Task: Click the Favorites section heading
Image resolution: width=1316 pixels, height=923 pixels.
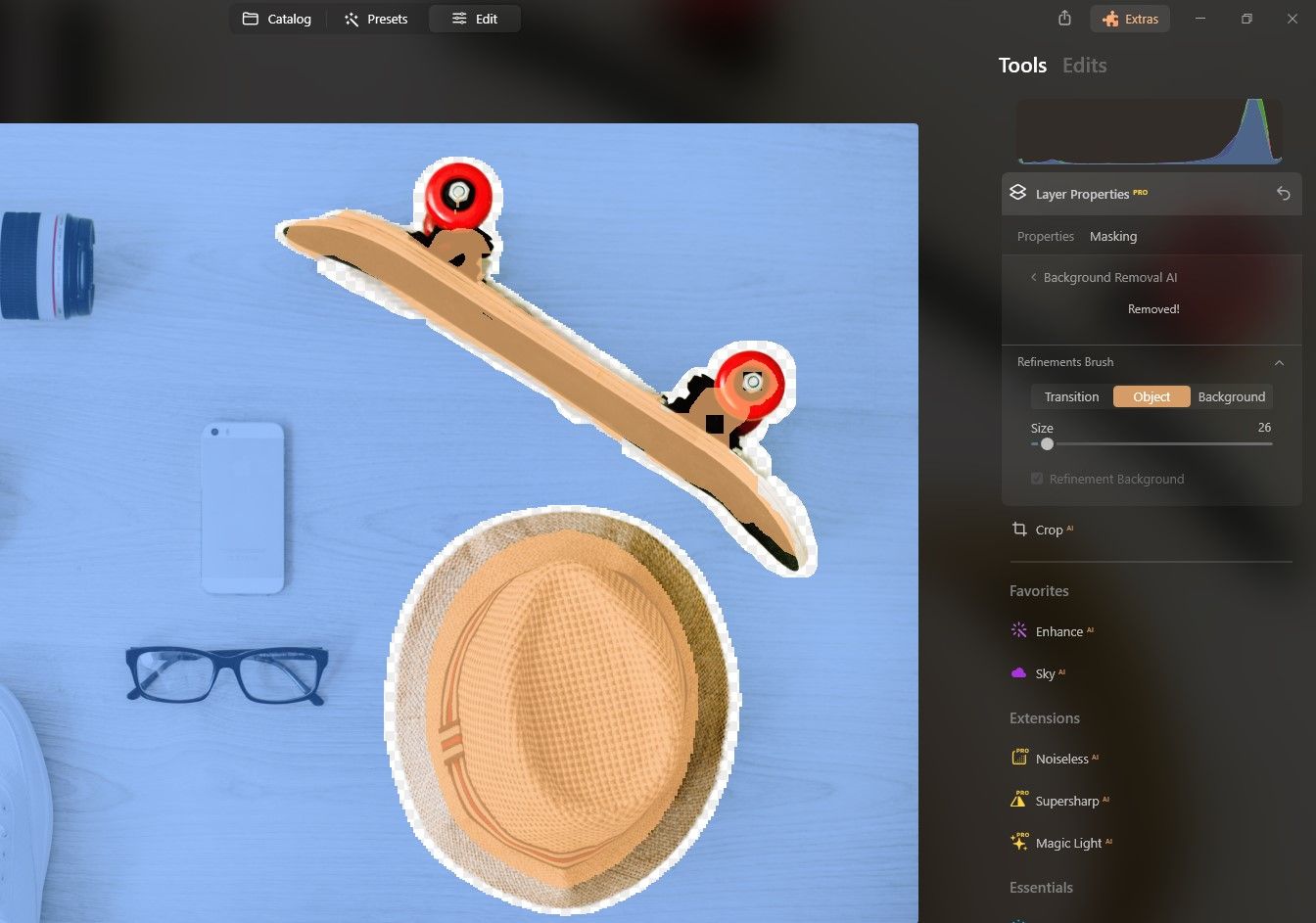Action: coord(1039,591)
